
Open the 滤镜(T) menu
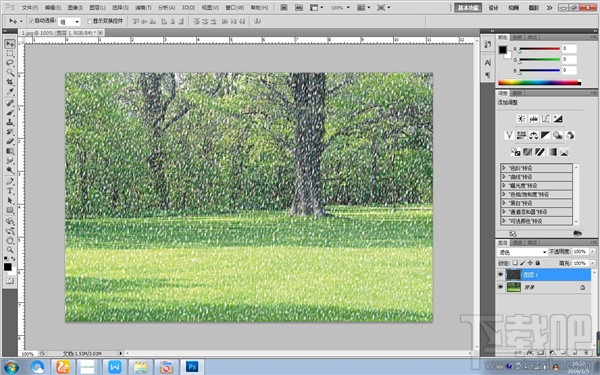143,8
